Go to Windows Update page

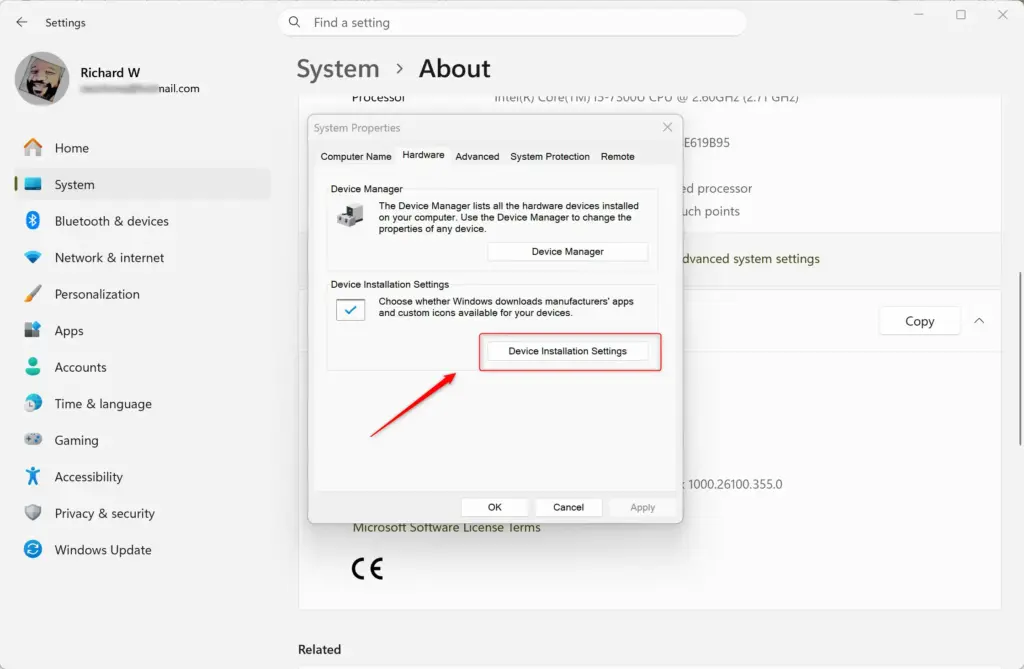point(142,550)
